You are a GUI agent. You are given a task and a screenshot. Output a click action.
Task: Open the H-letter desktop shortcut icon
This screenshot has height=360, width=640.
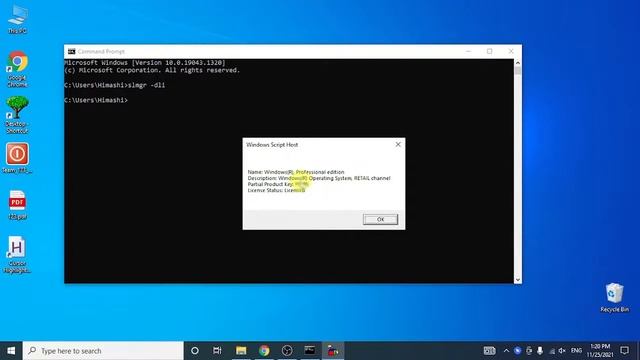[17, 254]
